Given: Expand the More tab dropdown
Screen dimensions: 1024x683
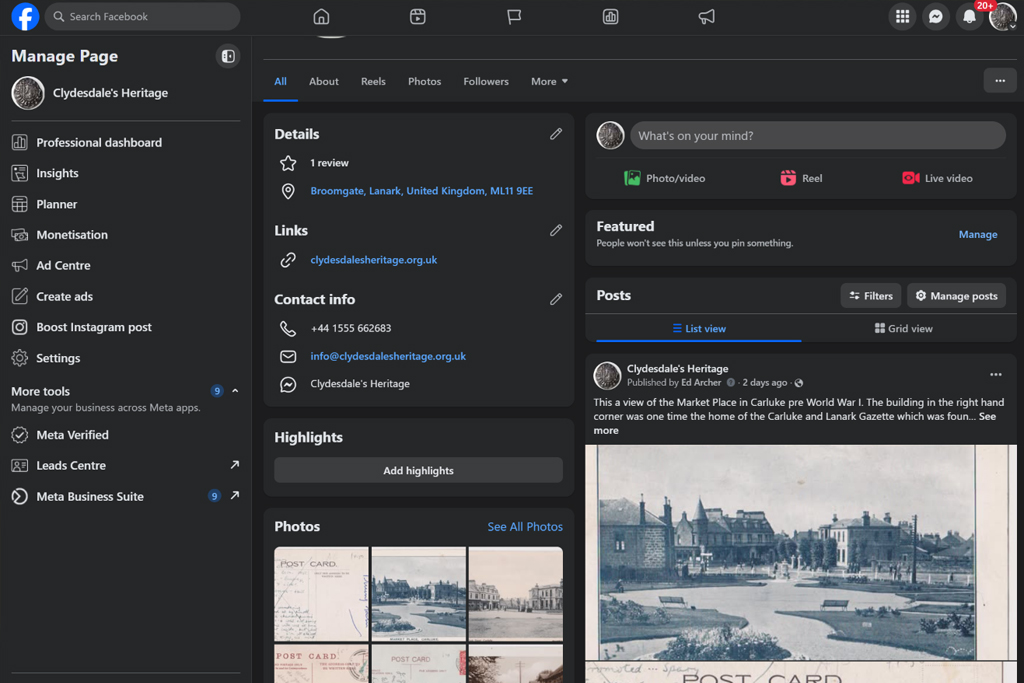Looking at the screenshot, I should click(549, 82).
